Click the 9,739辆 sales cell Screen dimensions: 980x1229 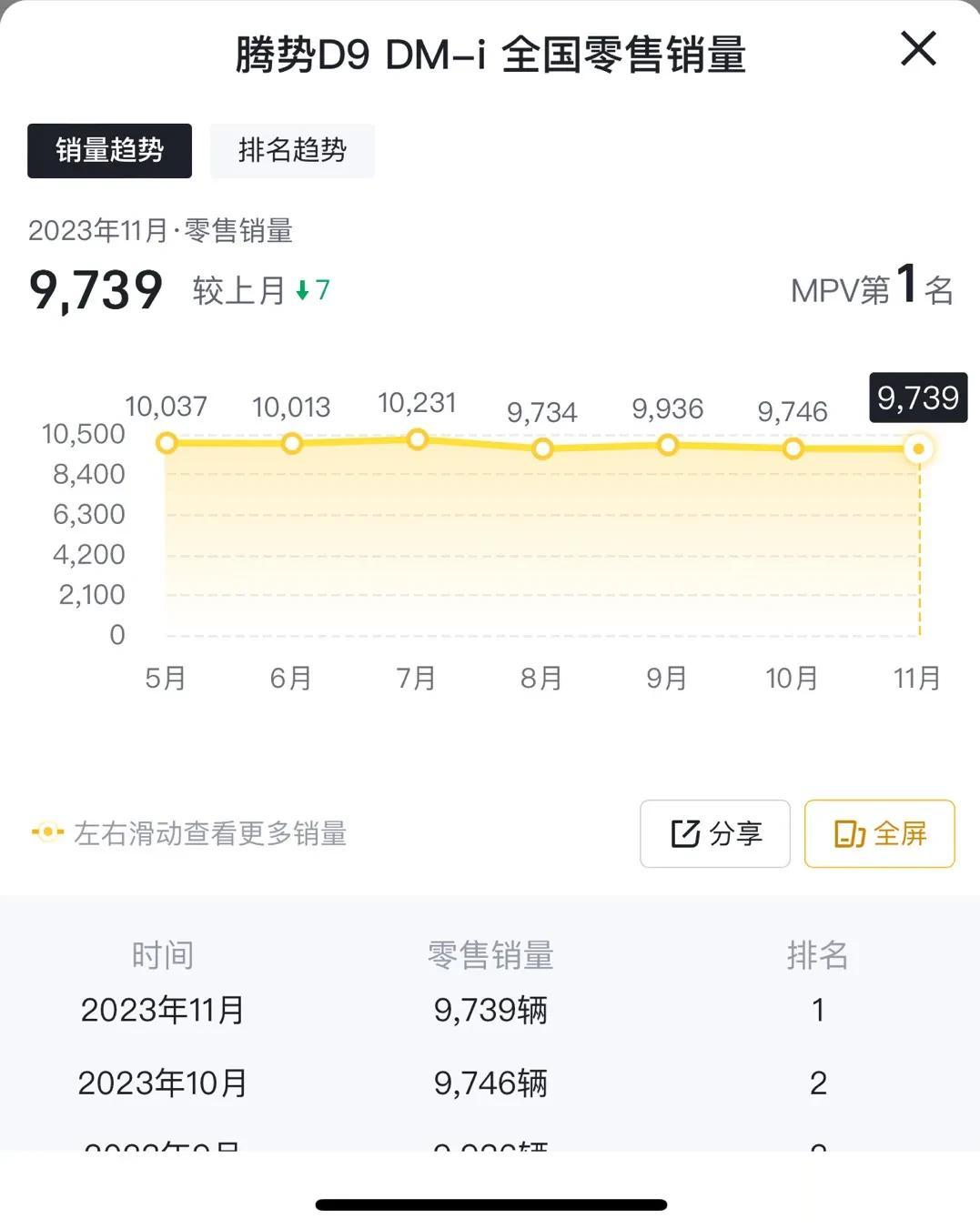point(490,1010)
